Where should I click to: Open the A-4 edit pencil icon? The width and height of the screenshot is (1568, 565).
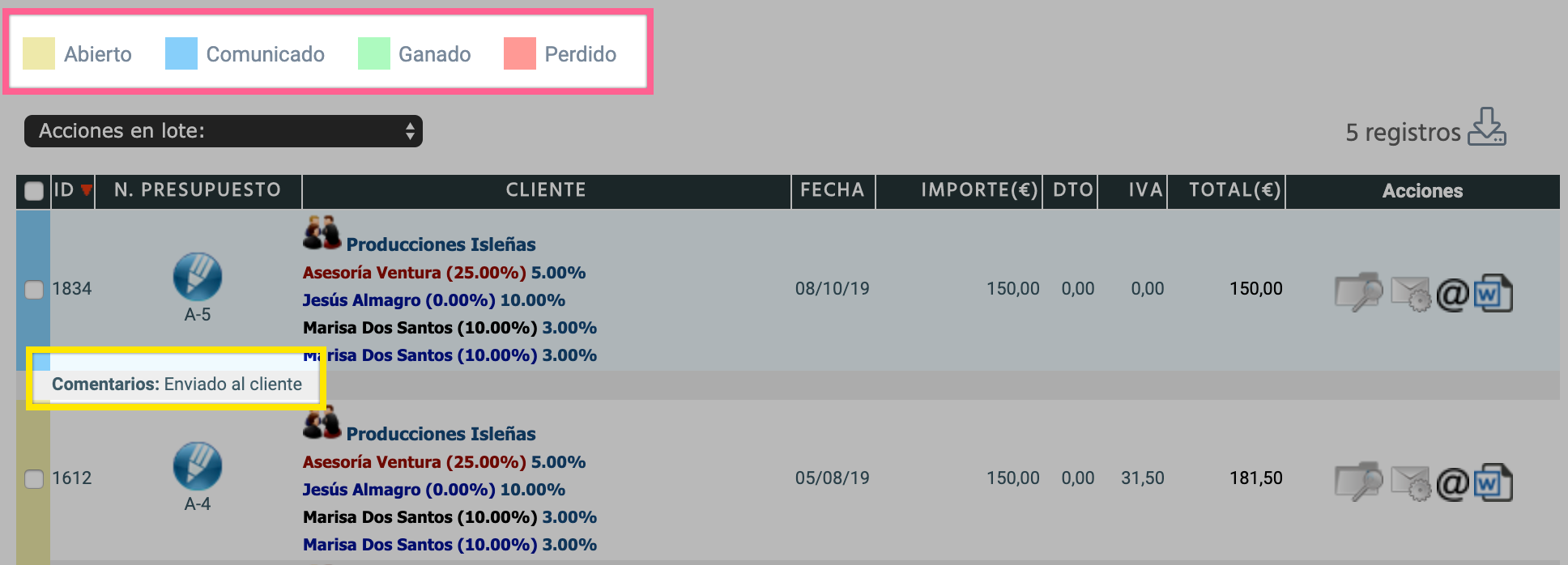[x=198, y=466]
